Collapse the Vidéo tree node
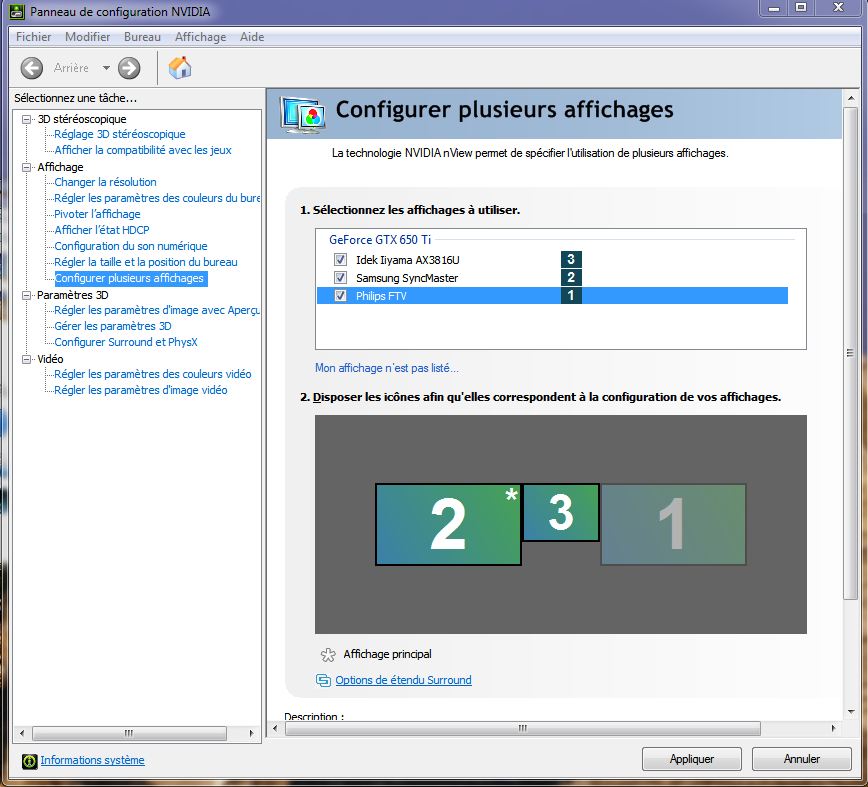The image size is (868, 787). (x=26, y=359)
